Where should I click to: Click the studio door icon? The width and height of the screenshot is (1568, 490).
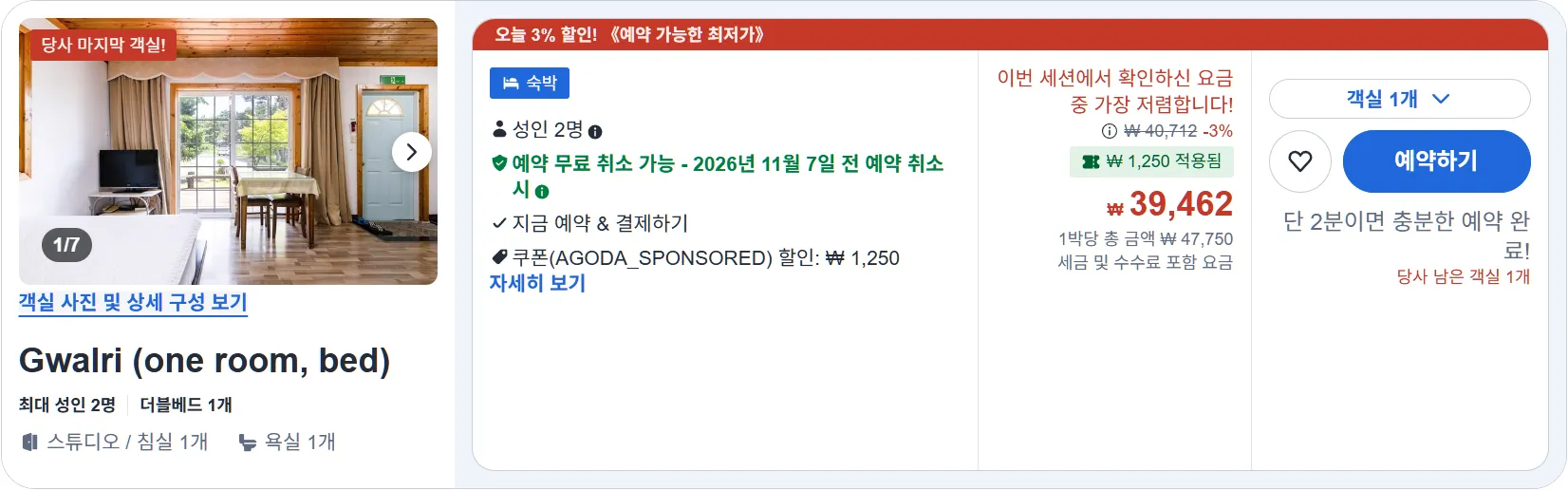[30, 443]
